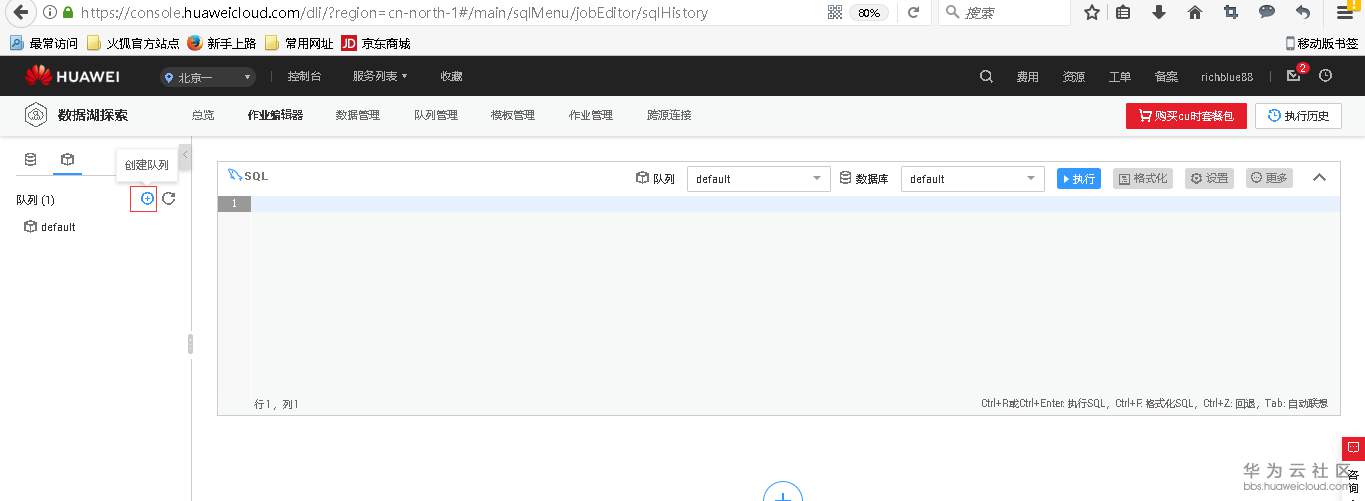Open the 数据库 default dropdown

click(973, 179)
